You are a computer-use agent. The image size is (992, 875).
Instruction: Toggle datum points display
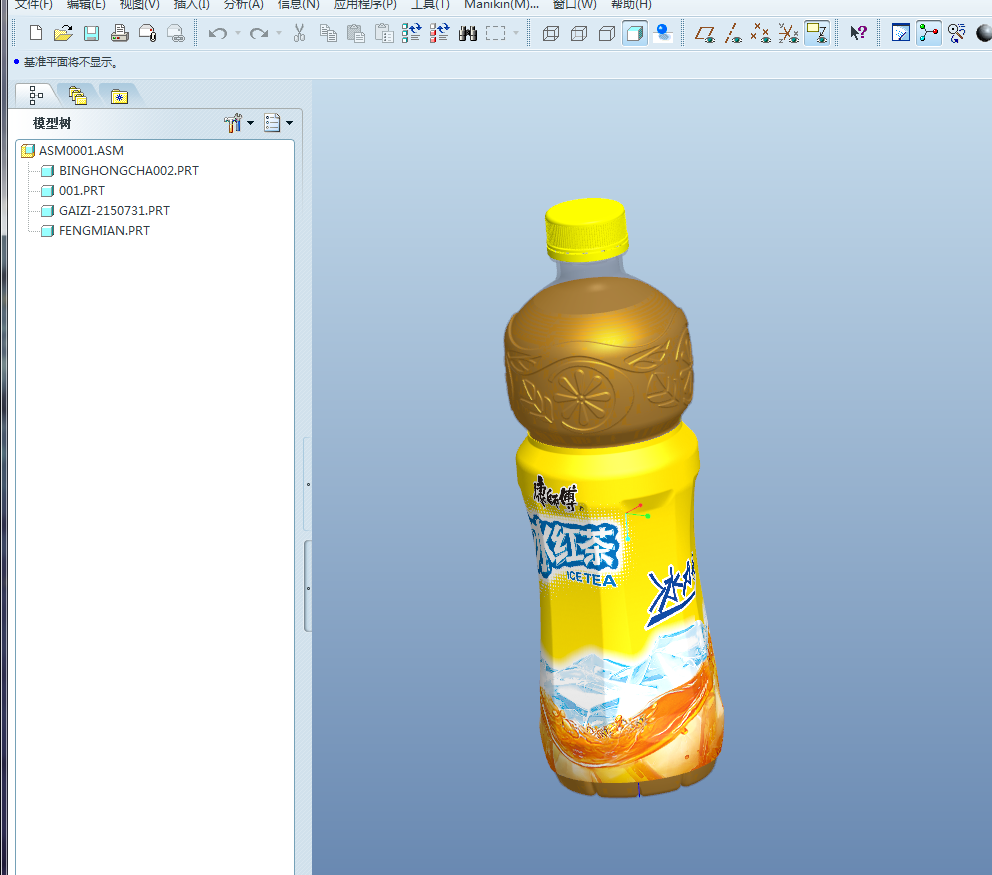tap(760, 33)
